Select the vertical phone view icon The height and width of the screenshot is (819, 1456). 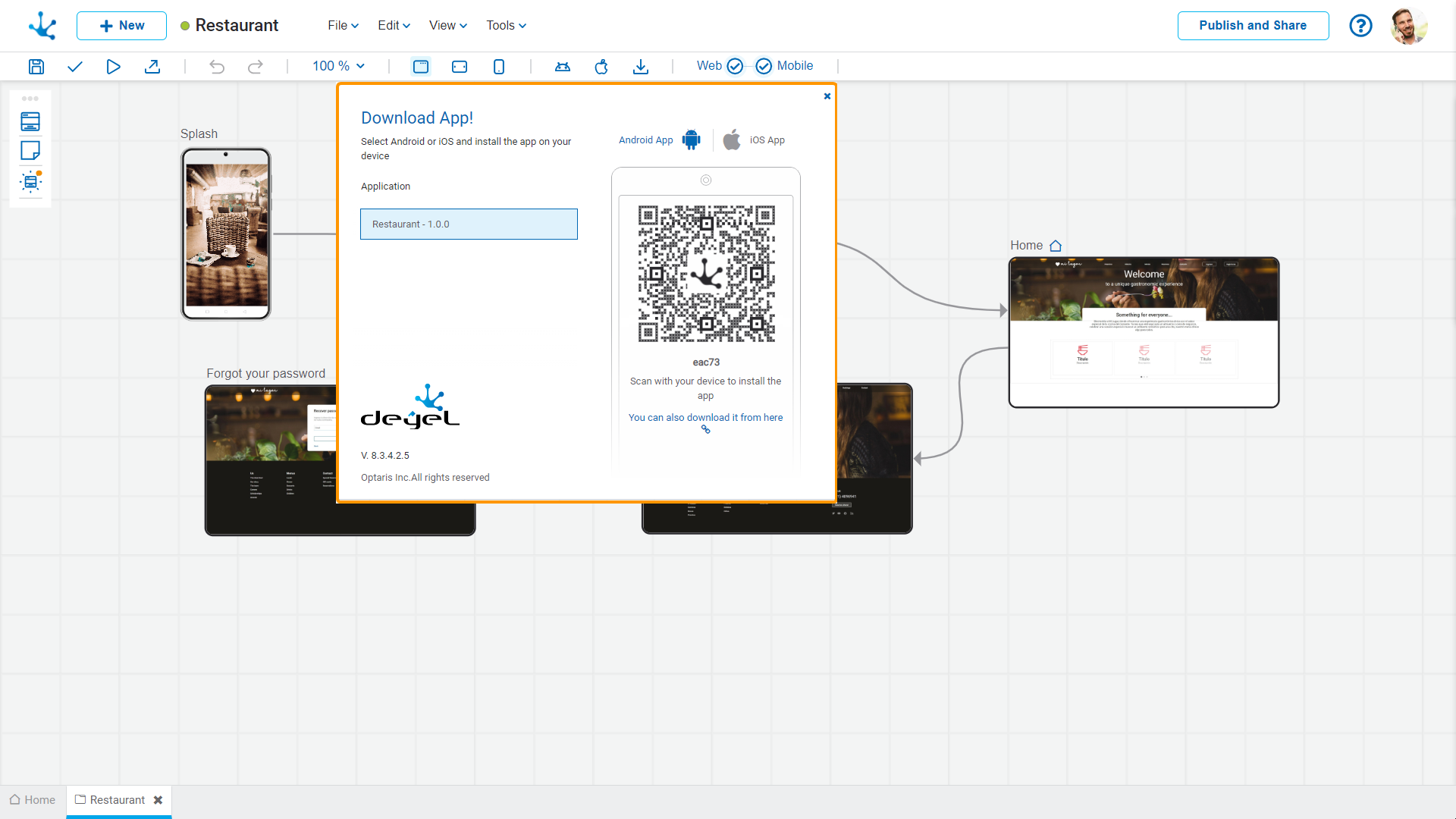point(498,67)
